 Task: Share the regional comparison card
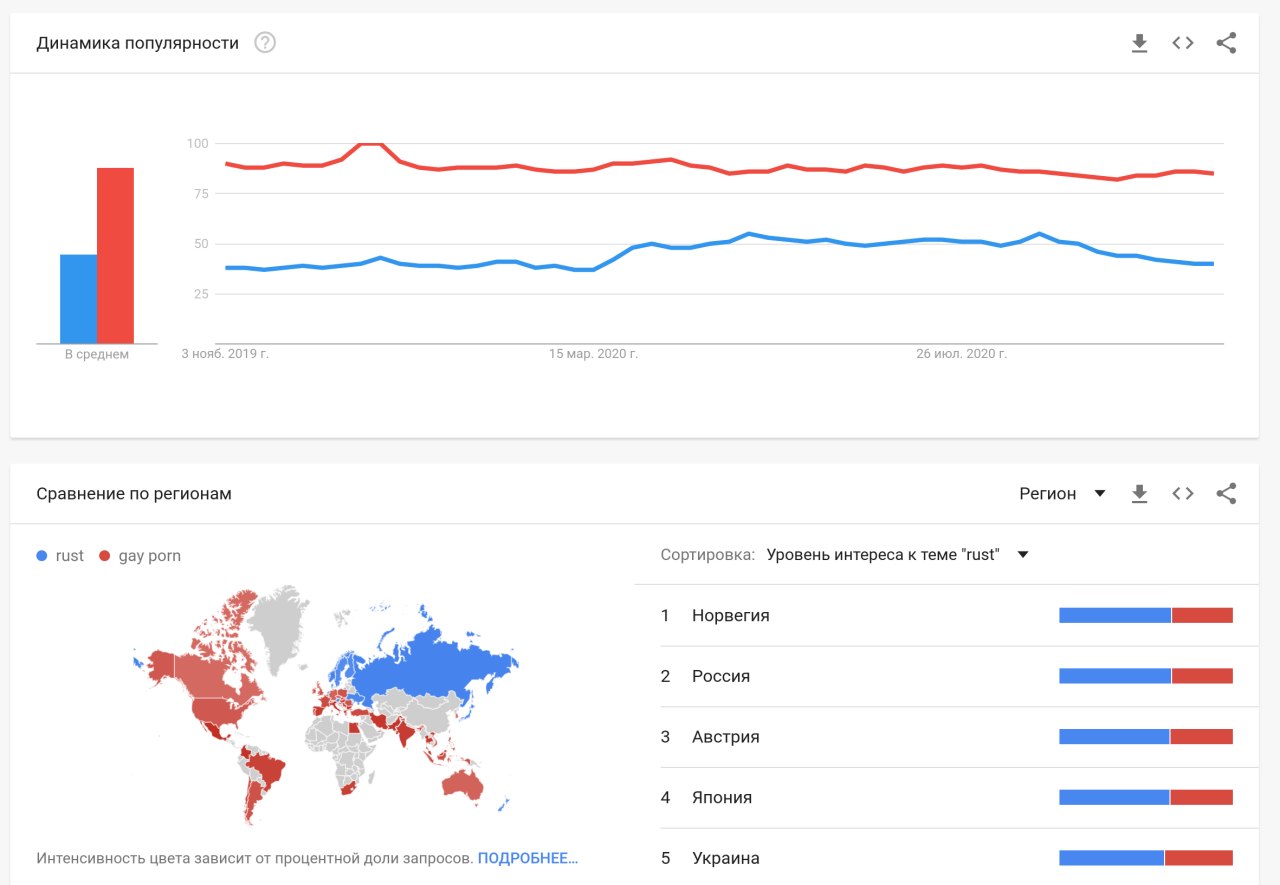[1226, 493]
